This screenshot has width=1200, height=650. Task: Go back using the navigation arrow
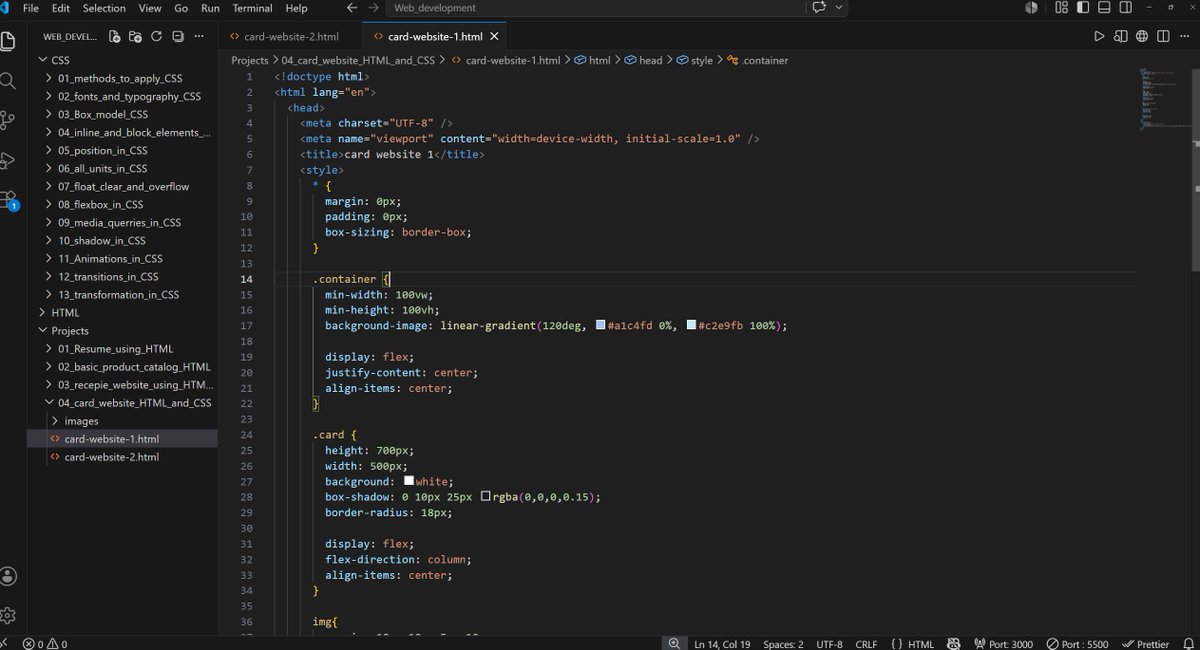click(x=351, y=8)
